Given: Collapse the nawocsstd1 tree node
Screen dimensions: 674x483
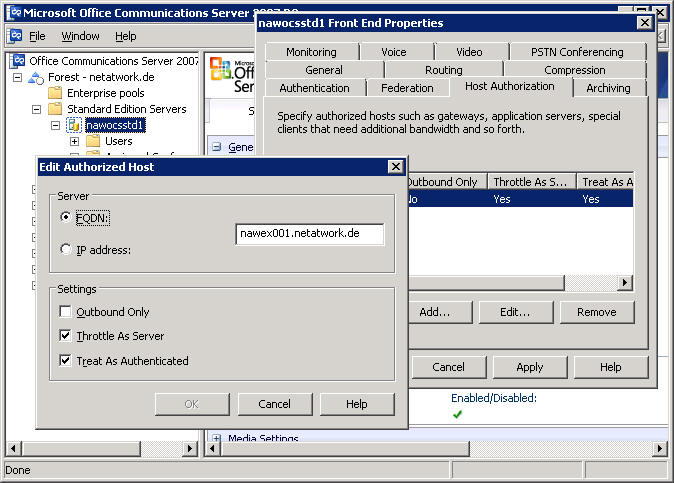Looking at the screenshot, I should pyautogui.click(x=55, y=125).
